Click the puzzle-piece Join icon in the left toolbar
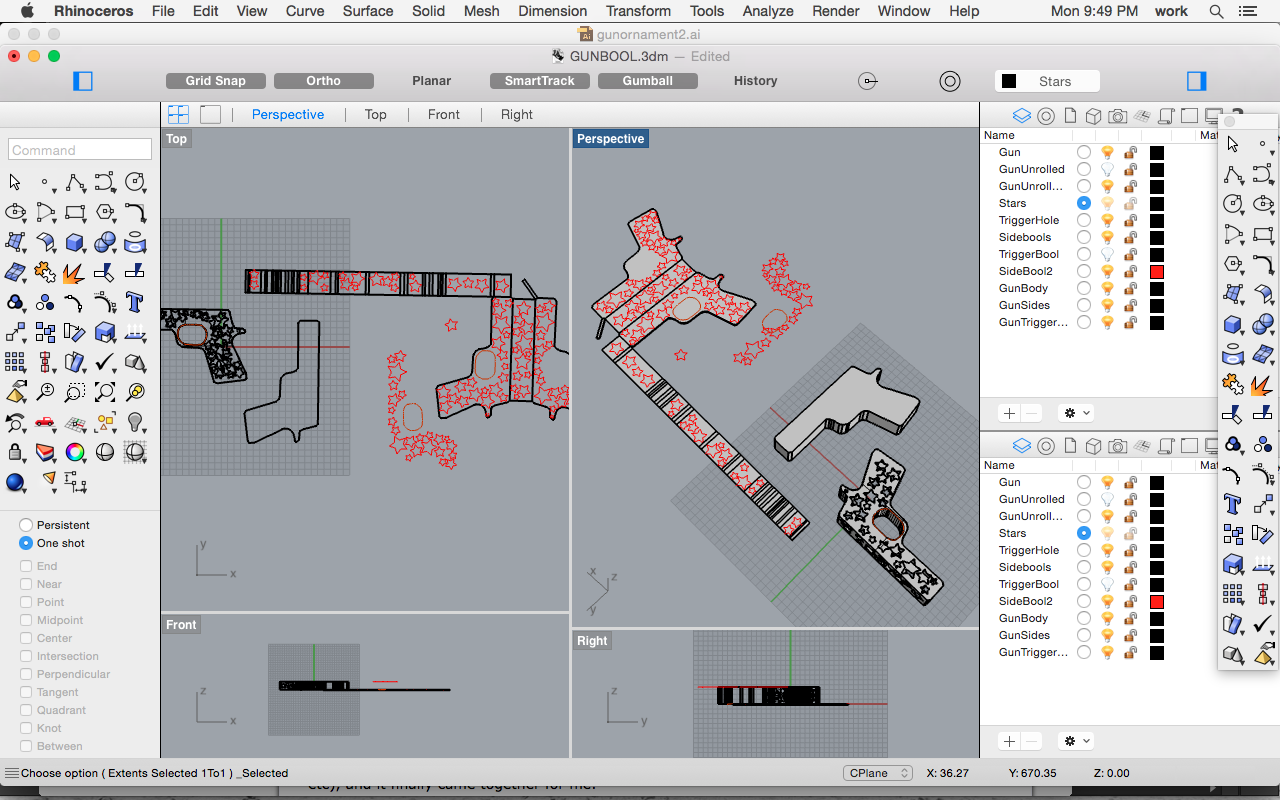Image resolution: width=1280 pixels, height=800 pixels. pos(45,273)
